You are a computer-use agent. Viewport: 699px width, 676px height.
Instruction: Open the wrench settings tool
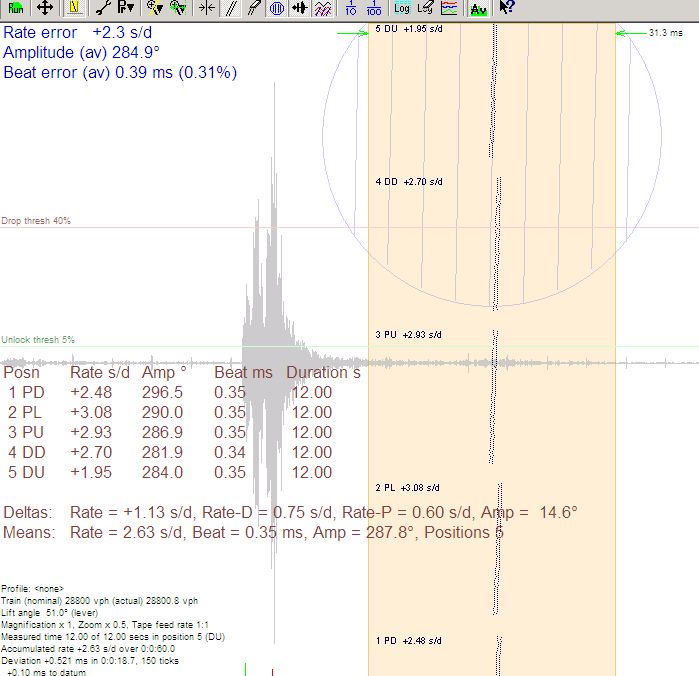pos(103,8)
